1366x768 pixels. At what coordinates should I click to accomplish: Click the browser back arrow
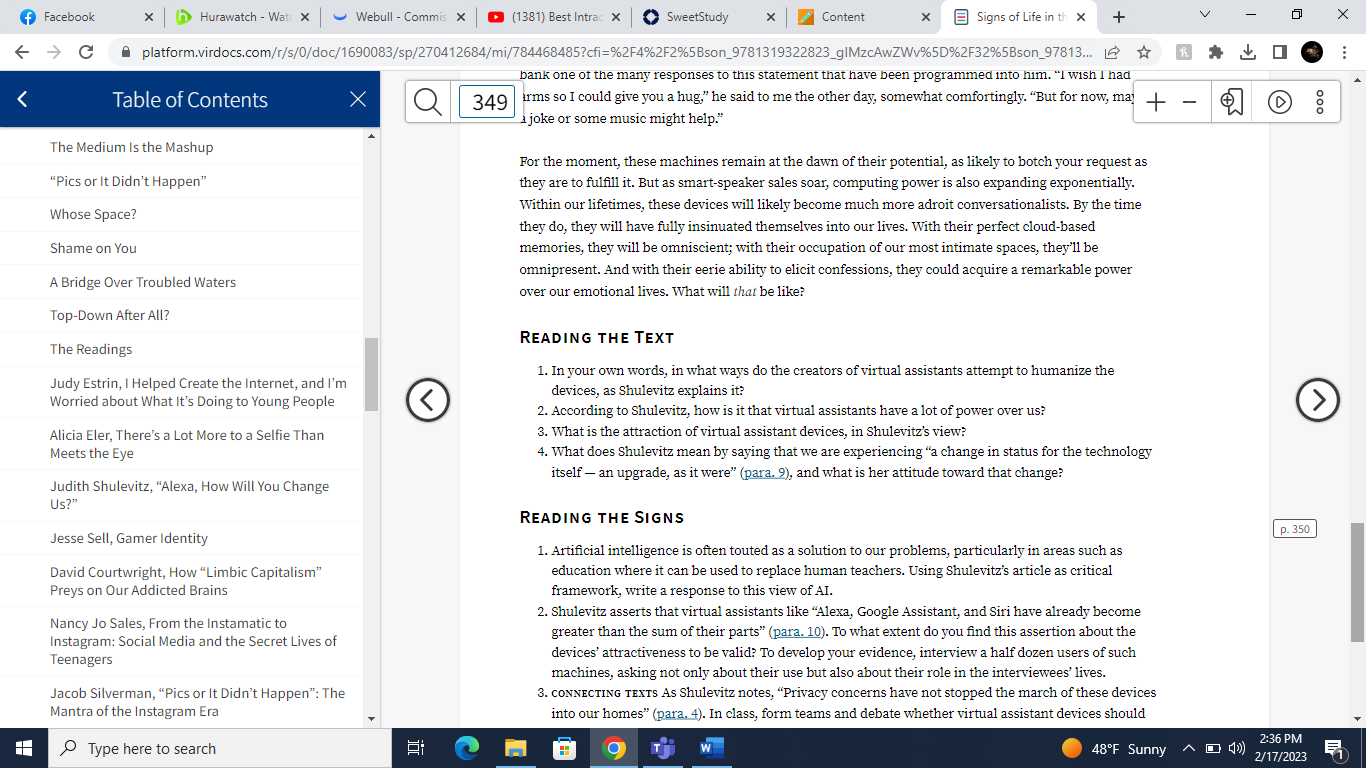[22, 52]
